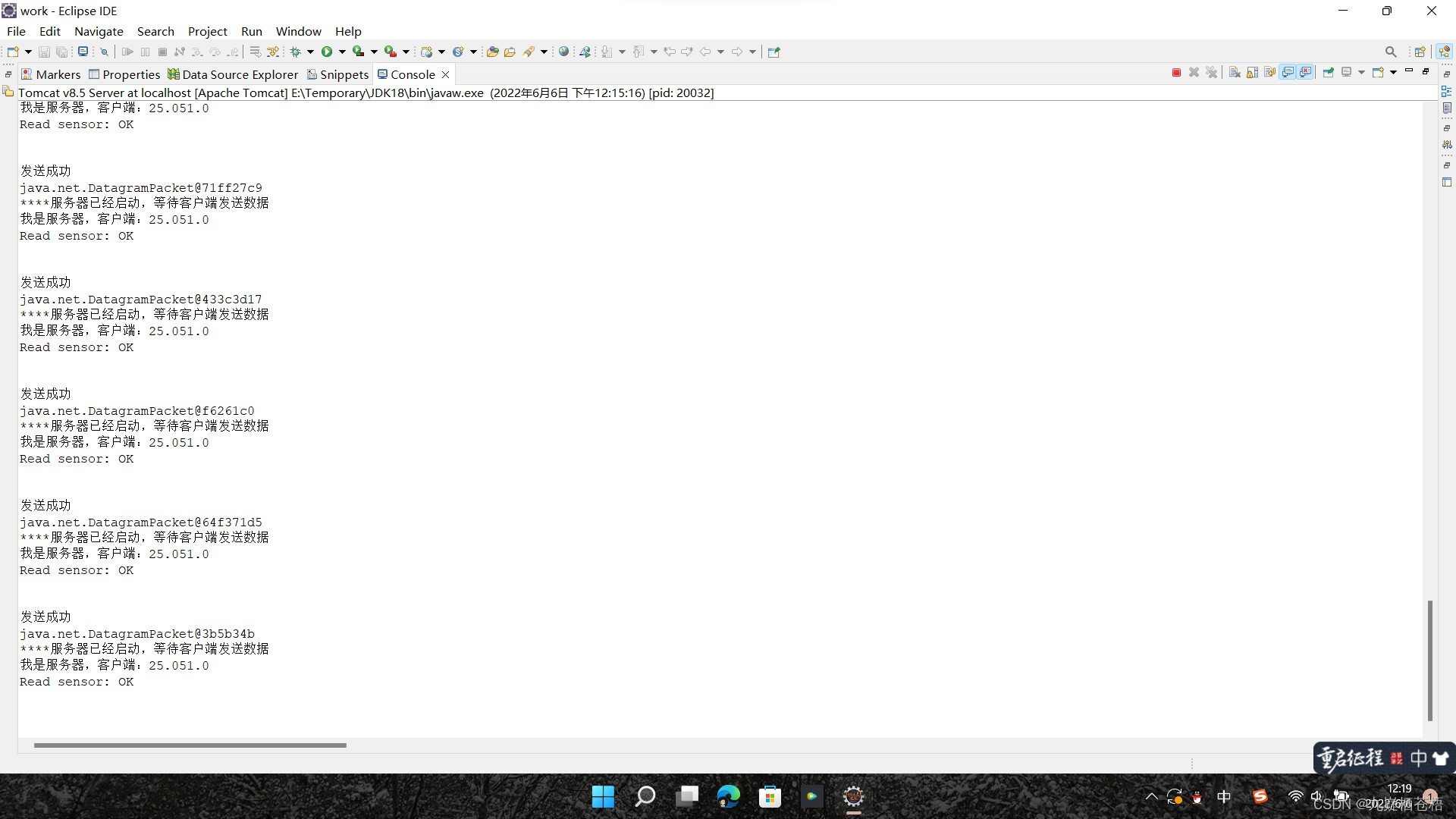
Task: Expand the Open Console dropdown arrow
Action: pyautogui.click(x=1393, y=73)
